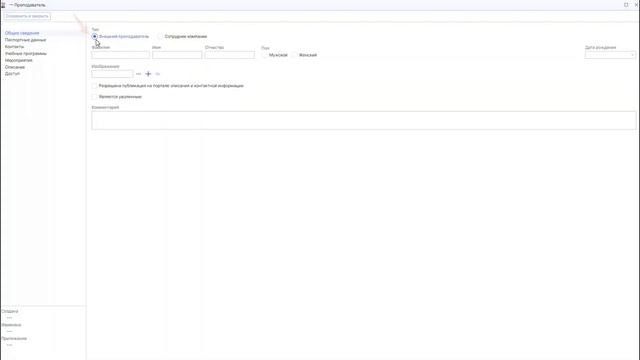Click inside the Комментарий text area
Image resolution: width=640 pixels, height=360 pixels.
point(364,120)
